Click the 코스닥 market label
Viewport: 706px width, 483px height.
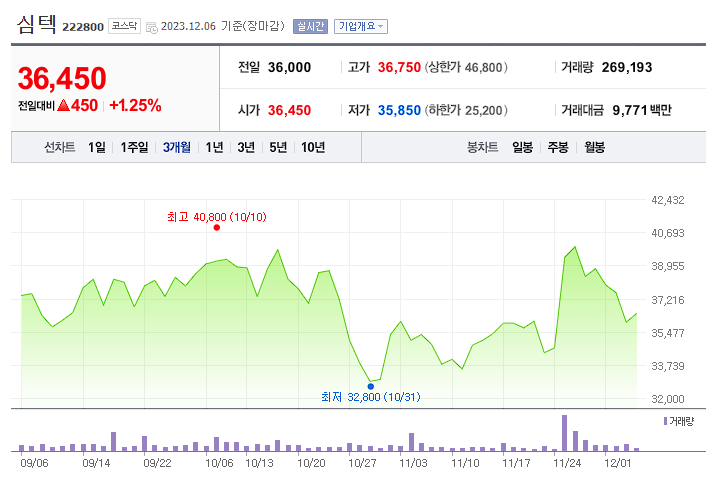[x=124, y=26]
